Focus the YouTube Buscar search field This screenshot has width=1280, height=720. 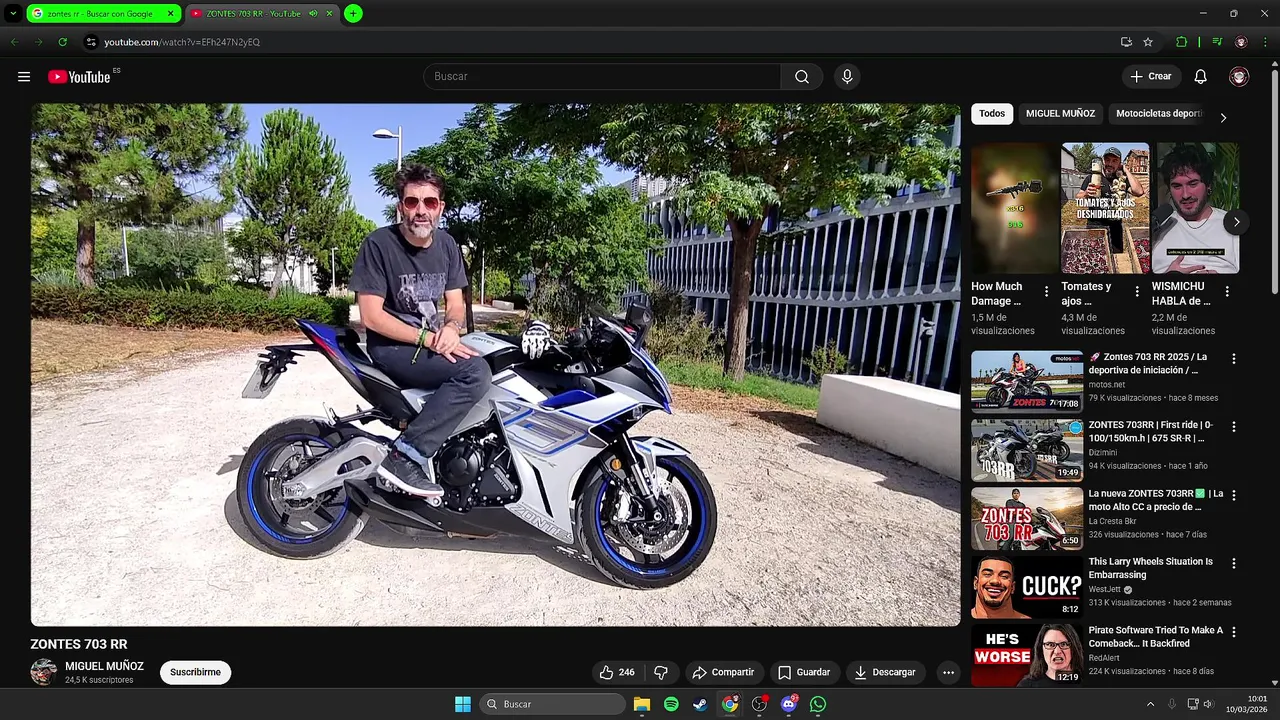click(x=602, y=77)
